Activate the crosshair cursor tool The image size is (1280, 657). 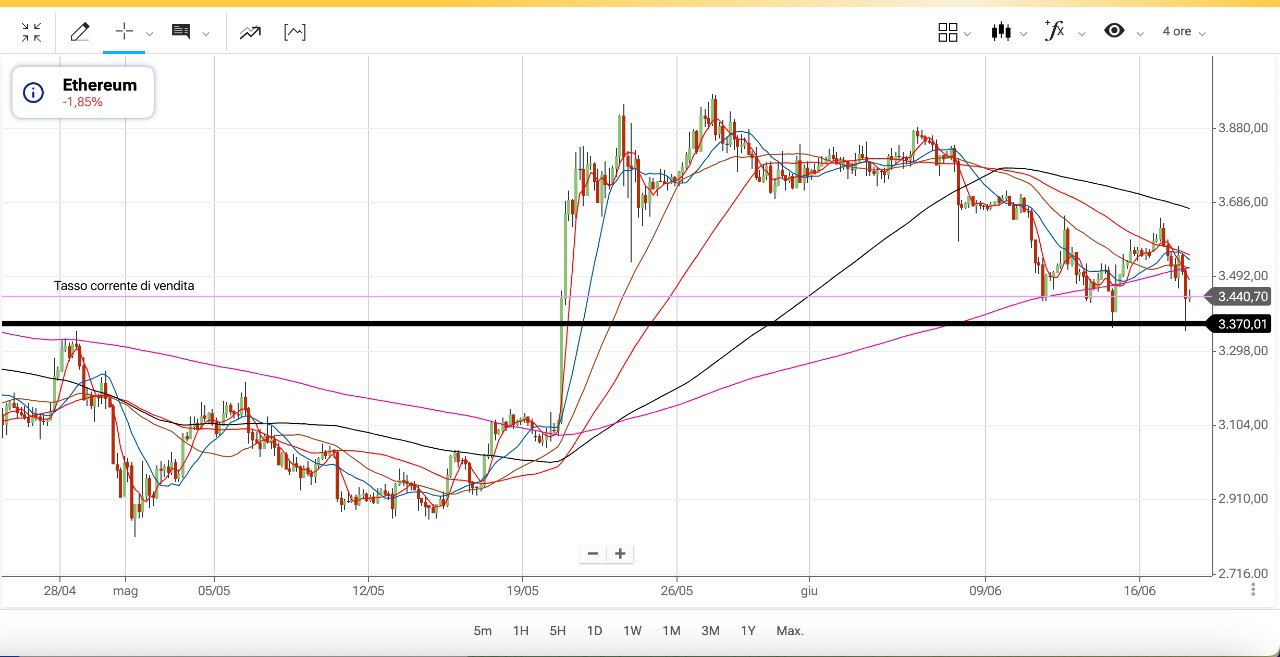[124, 31]
